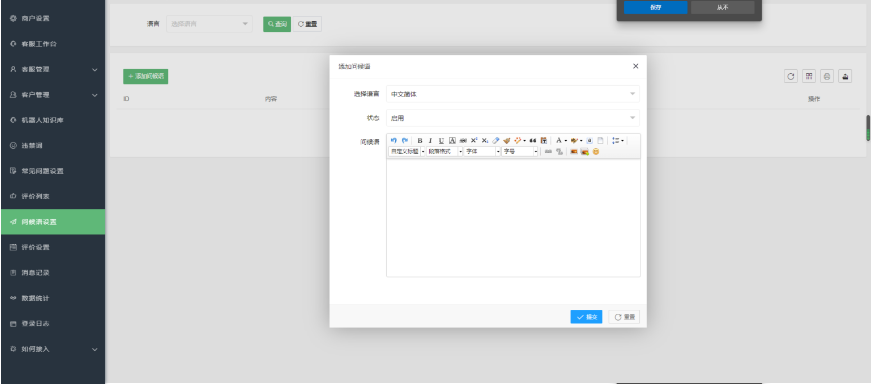This screenshot has width=877, height=384.
Task: Click 重置 next to the 查询 button
Action: click(307, 24)
